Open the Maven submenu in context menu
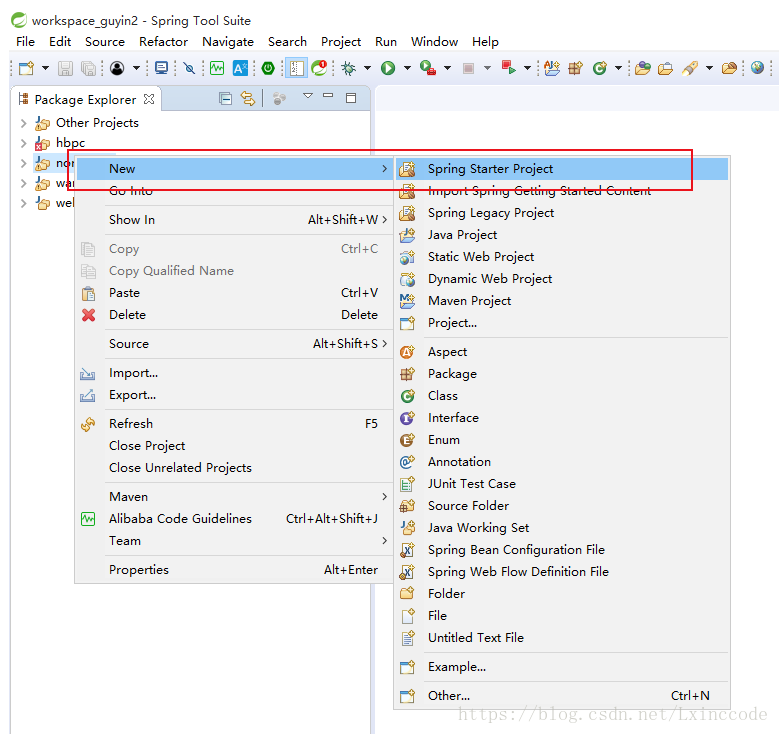 234,496
